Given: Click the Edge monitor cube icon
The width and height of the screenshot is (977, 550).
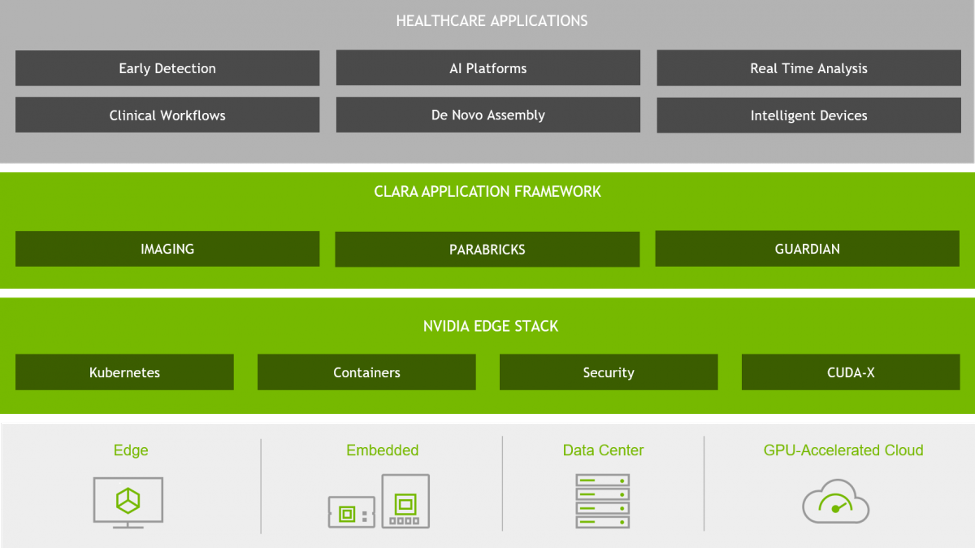Looking at the screenshot, I should coord(128,503).
